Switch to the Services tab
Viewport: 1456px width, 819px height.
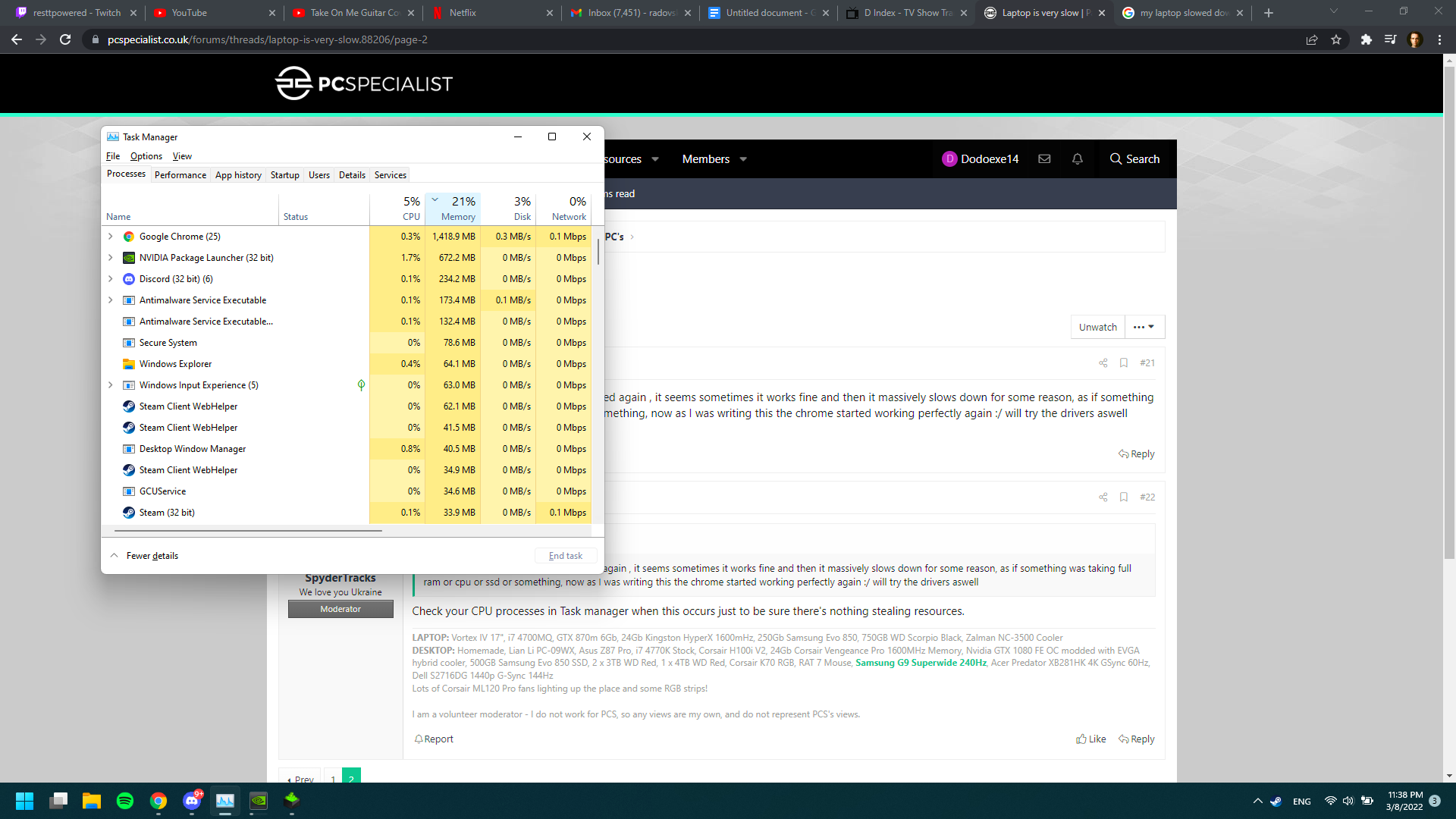point(391,175)
